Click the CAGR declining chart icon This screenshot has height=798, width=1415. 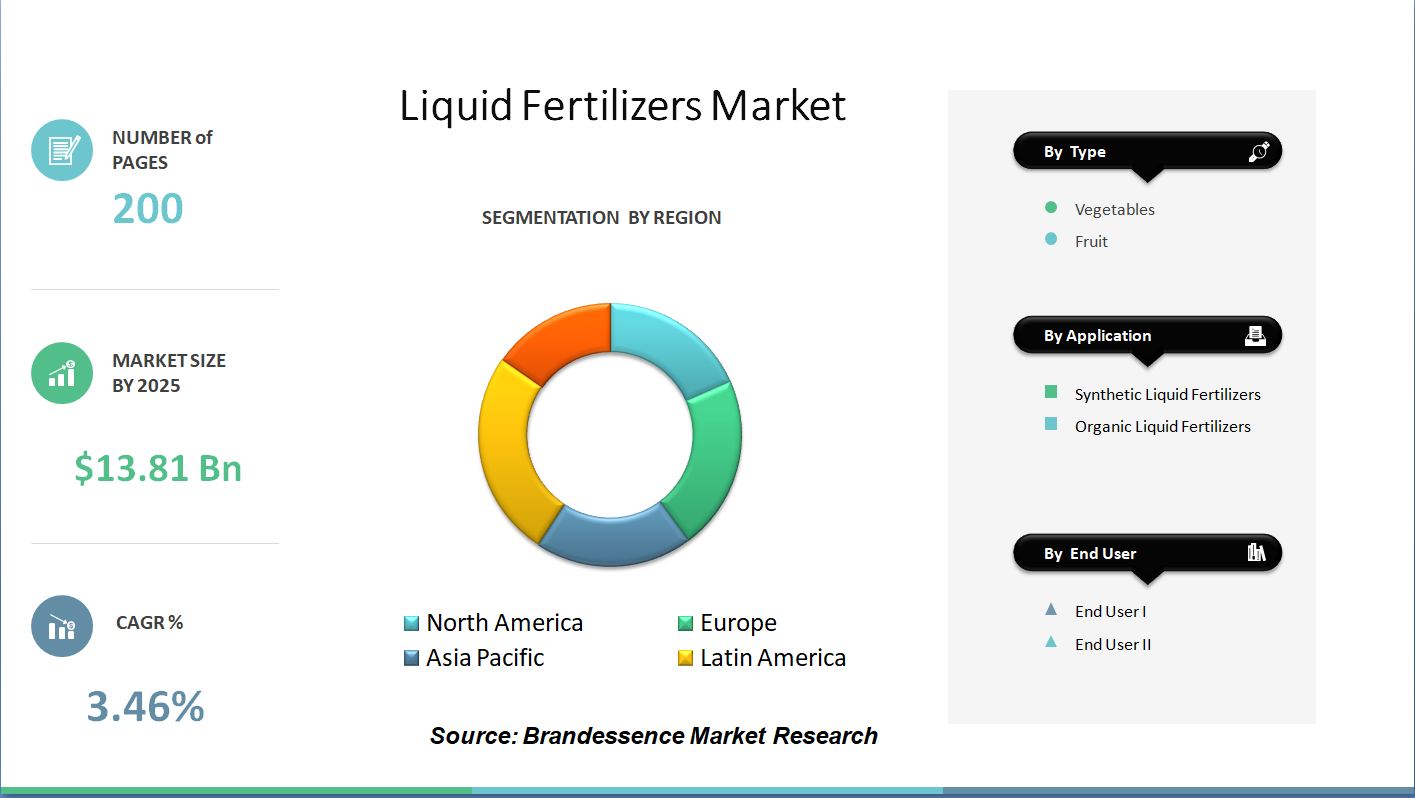(62, 626)
